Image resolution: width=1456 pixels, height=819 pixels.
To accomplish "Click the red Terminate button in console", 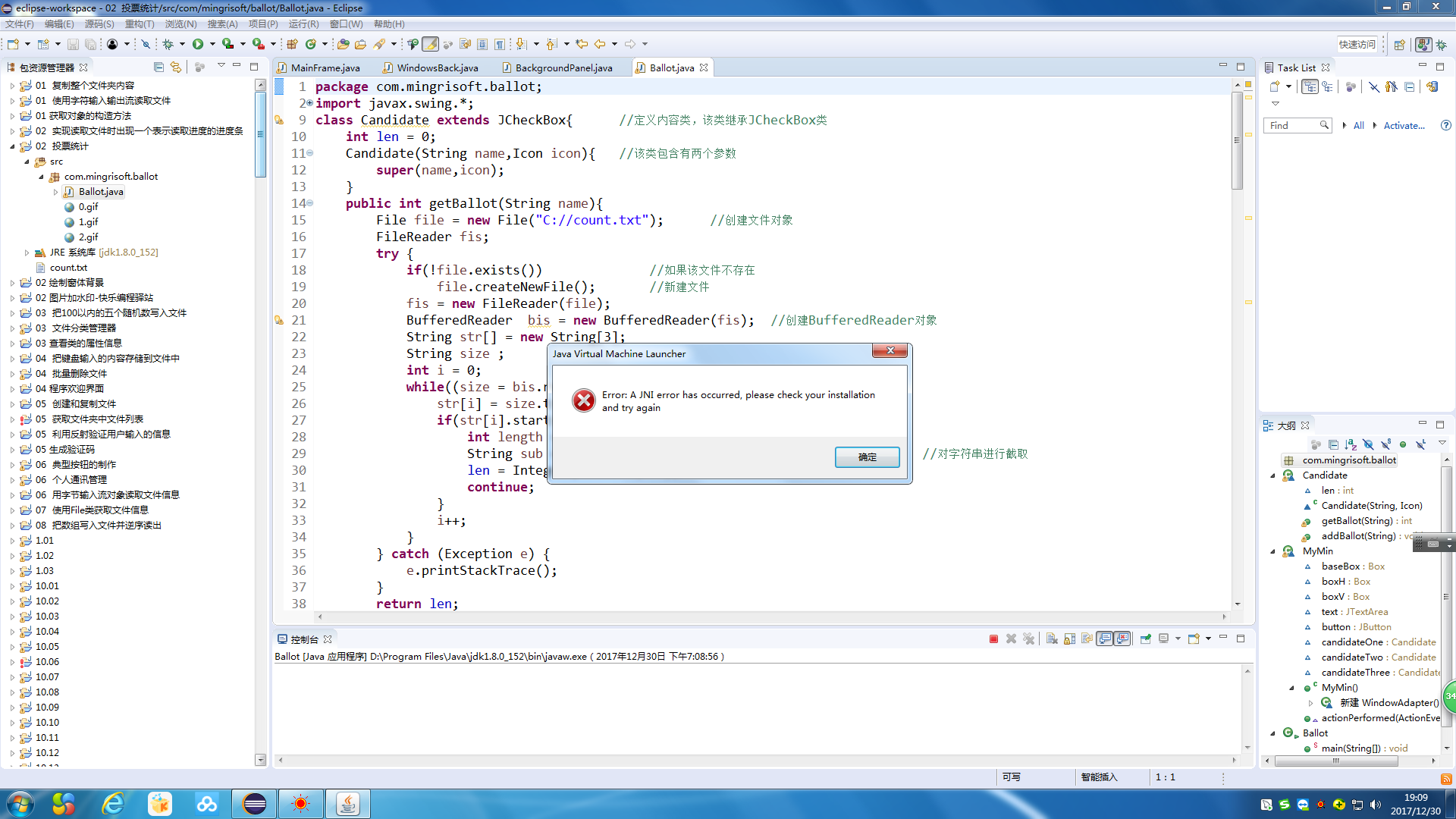I will 993,639.
